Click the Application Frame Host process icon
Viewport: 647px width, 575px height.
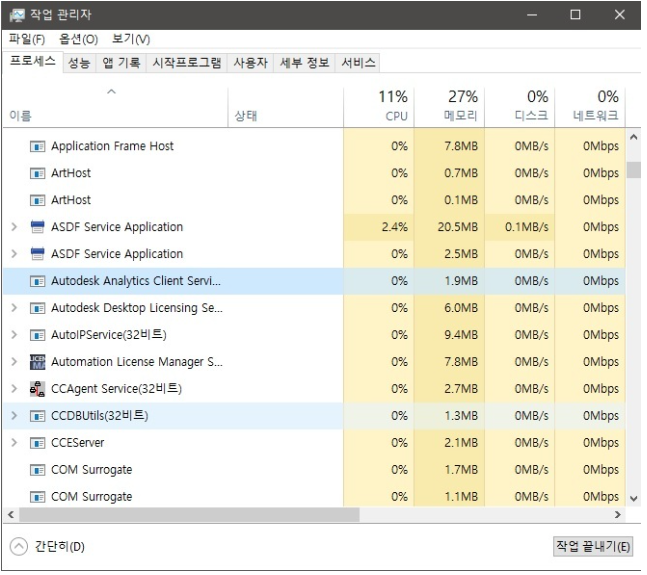(38, 147)
